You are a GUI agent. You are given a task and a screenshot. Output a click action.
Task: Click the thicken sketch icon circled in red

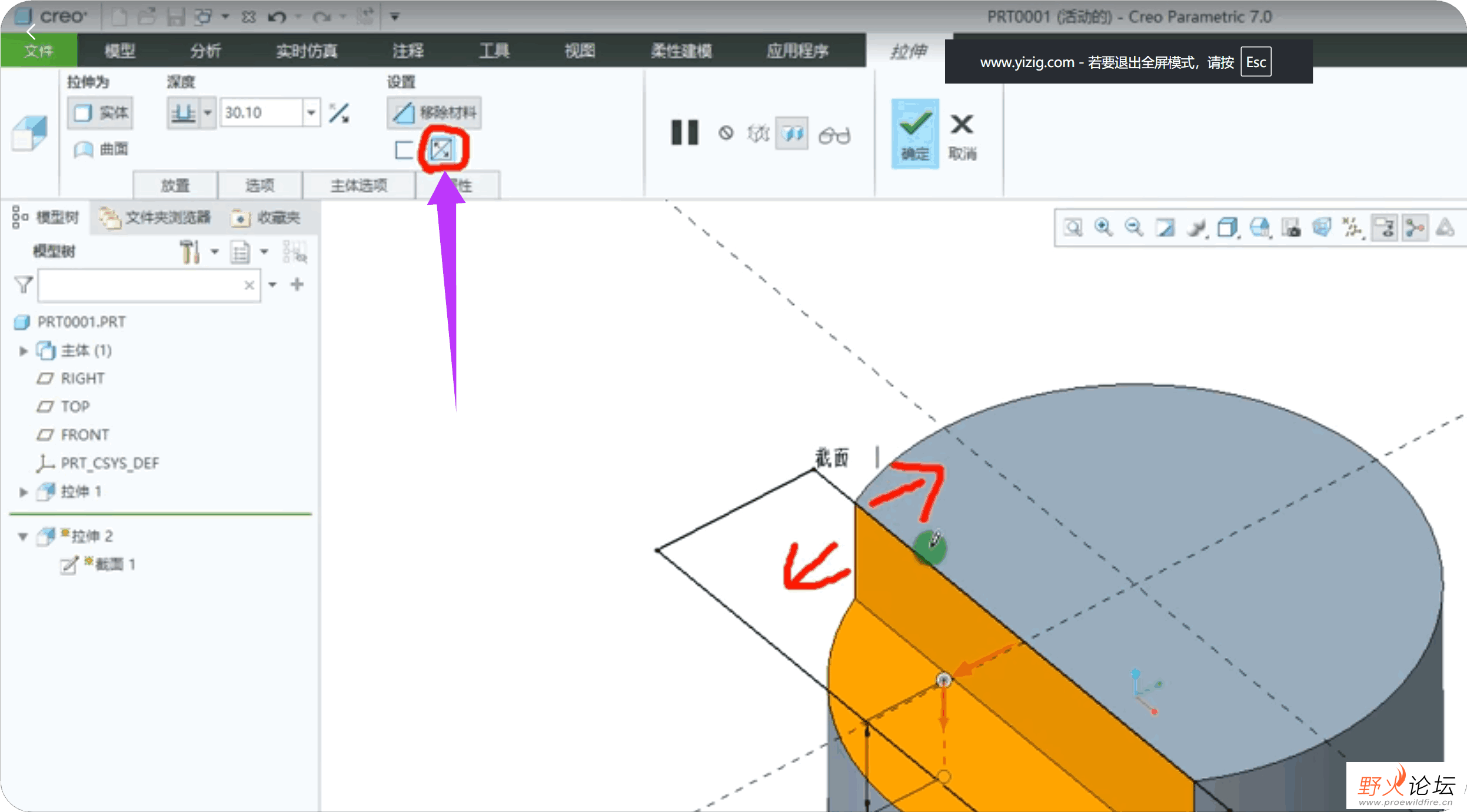tap(441, 149)
